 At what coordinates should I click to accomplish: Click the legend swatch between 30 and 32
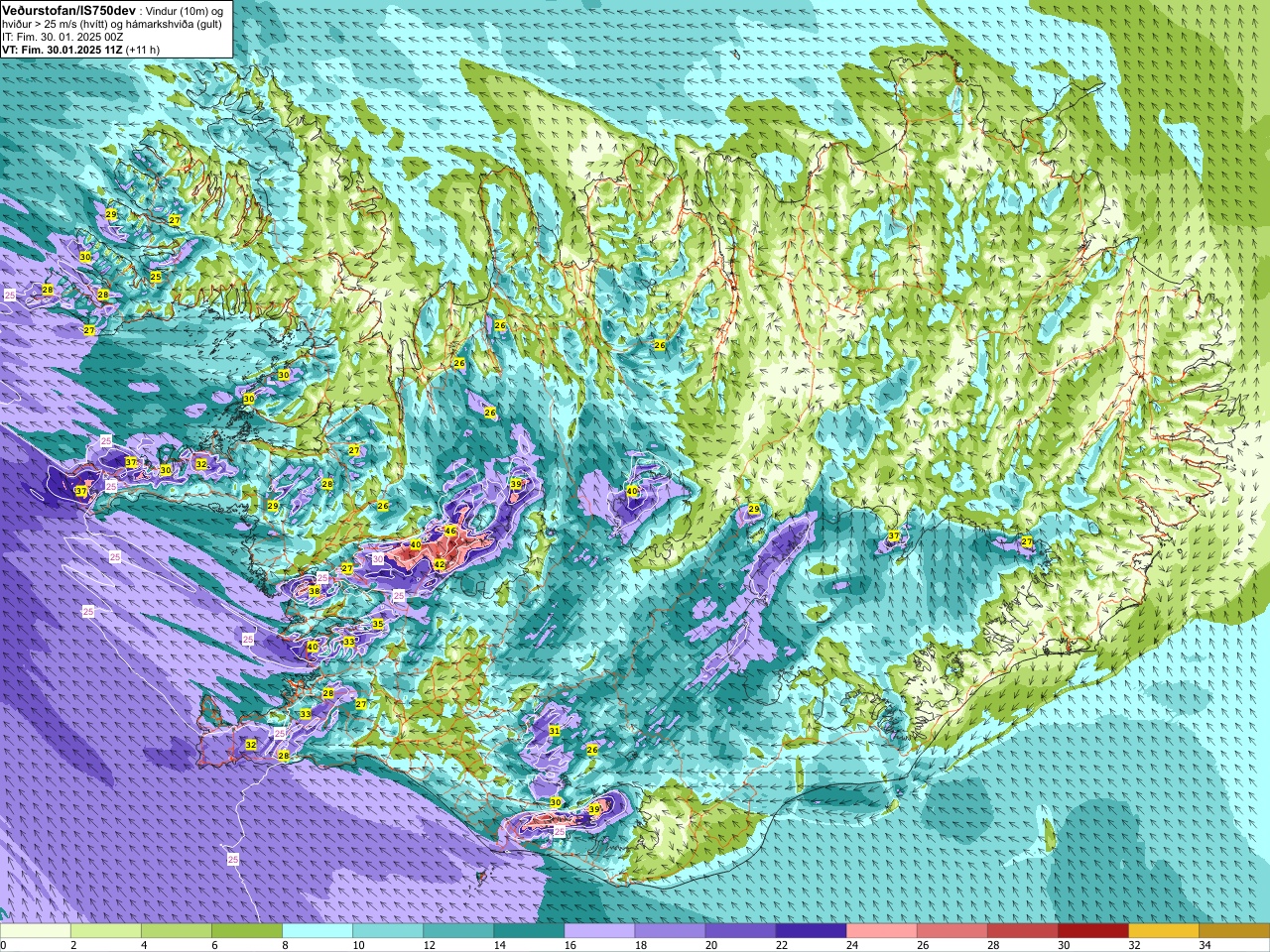pyautogui.click(x=1092, y=931)
